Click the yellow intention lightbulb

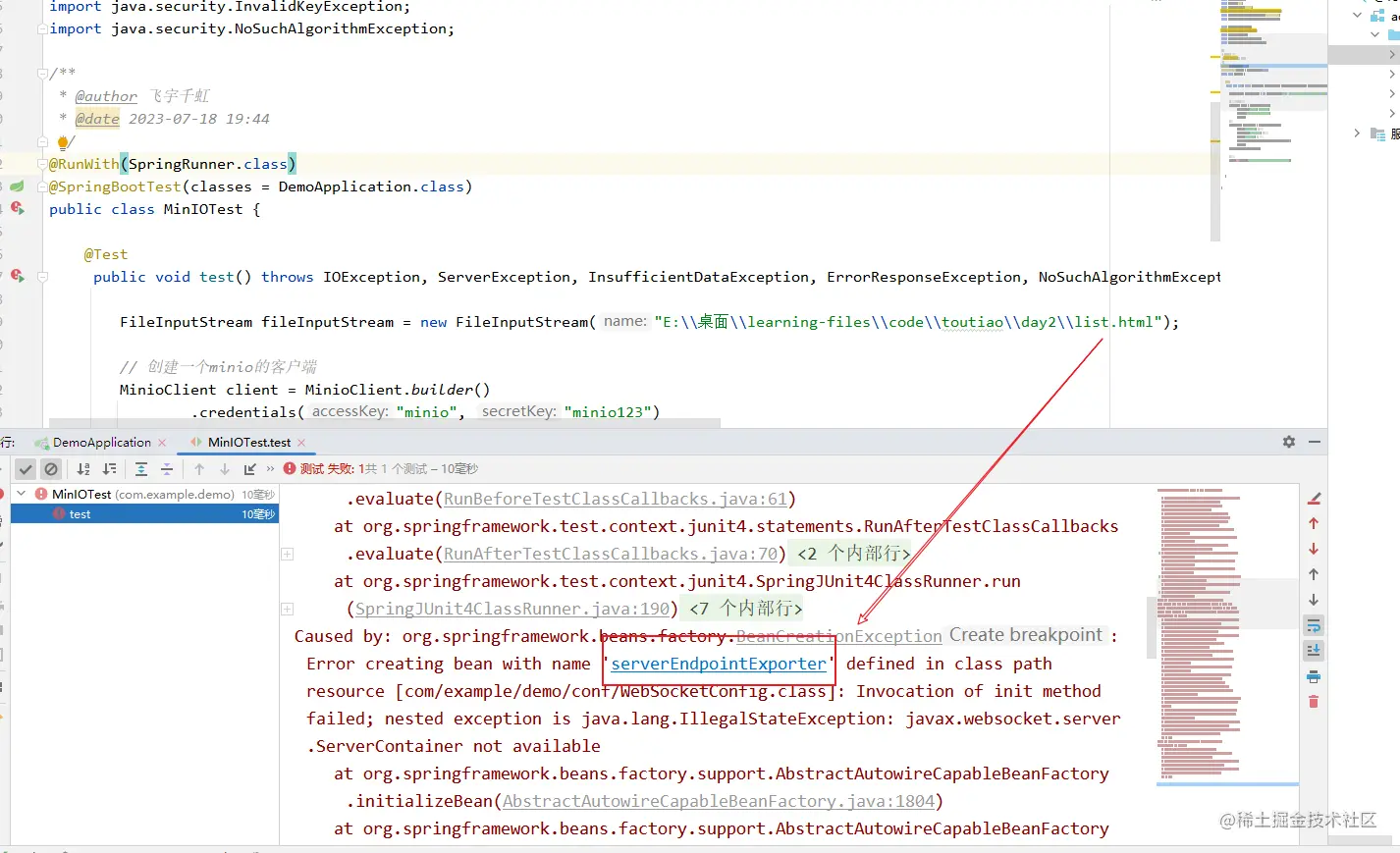(x=64, y=142)
